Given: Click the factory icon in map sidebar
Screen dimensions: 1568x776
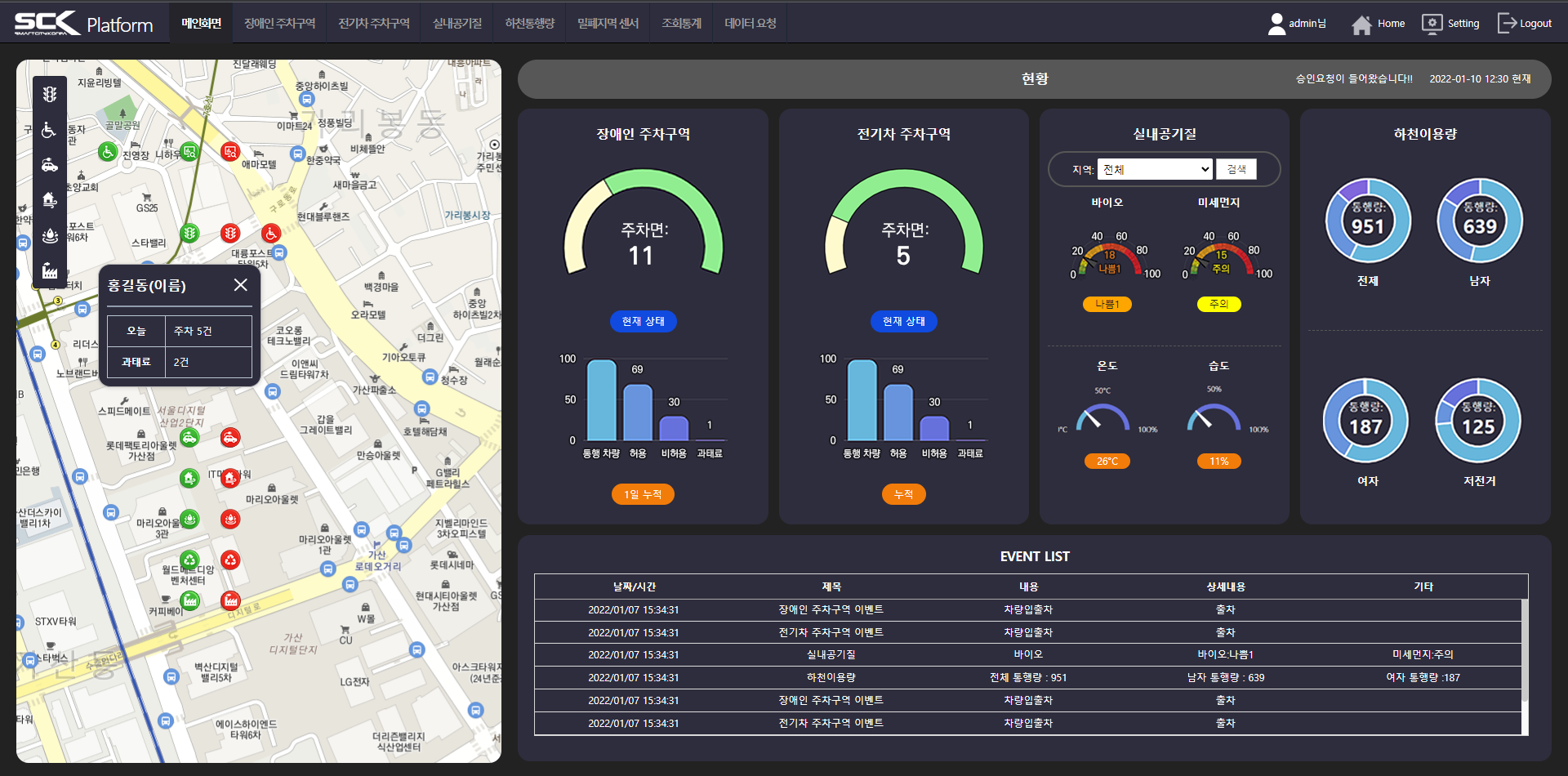Looking at the screenshot, I should pyautogui.click(x=50, y=271).
